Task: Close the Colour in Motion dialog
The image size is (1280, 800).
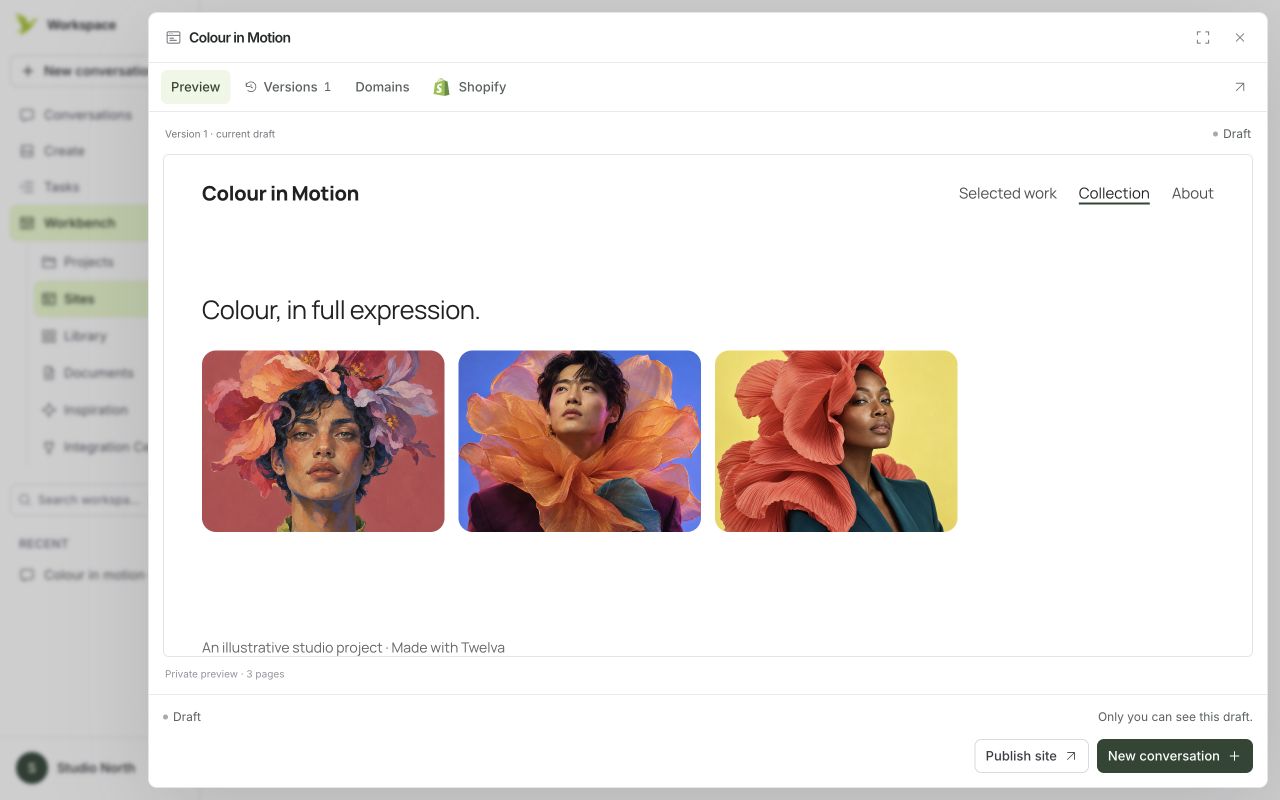Action: pyautogui.click(x=1240, y=38)
